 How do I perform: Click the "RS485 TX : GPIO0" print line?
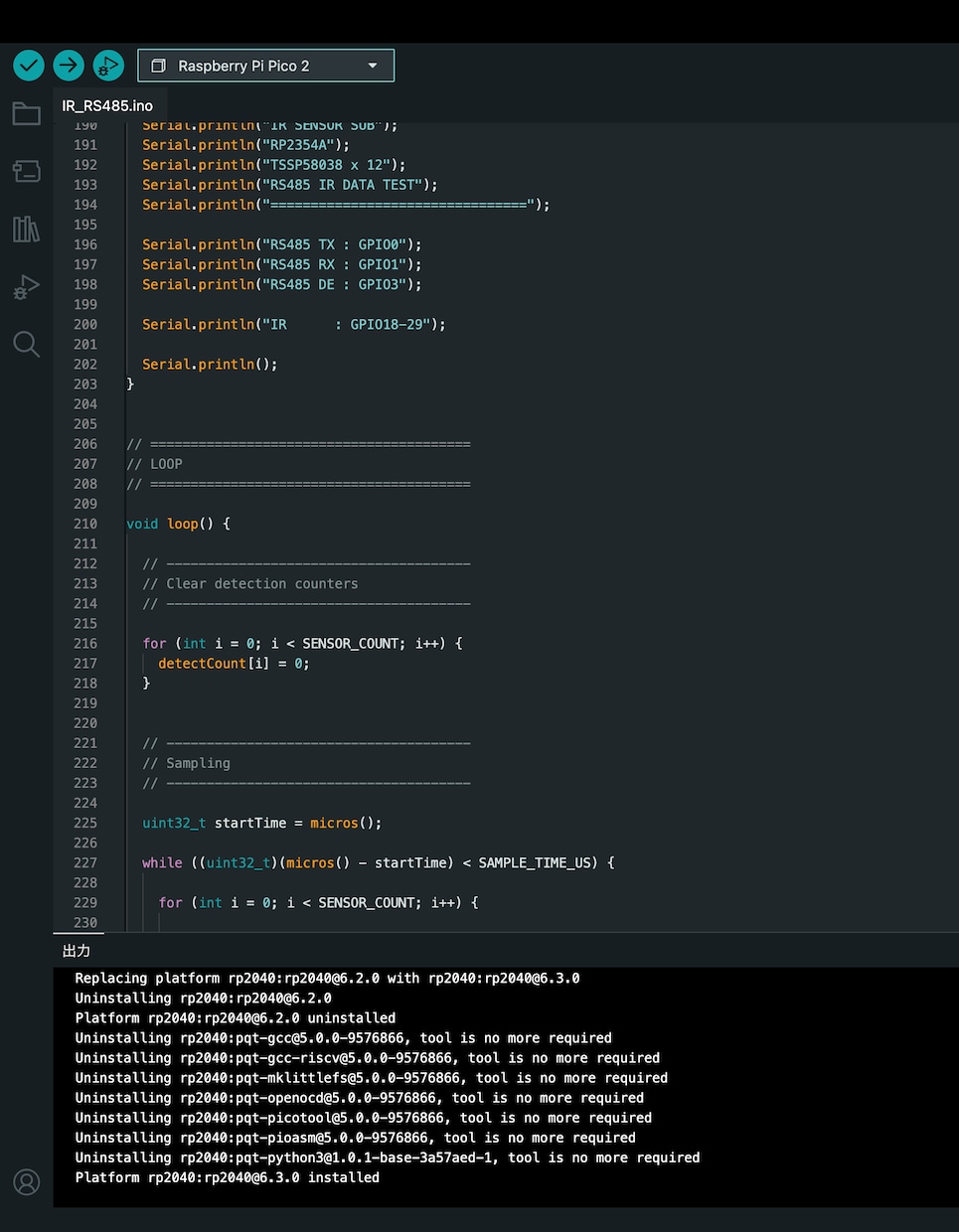click(x=281, y=244)
